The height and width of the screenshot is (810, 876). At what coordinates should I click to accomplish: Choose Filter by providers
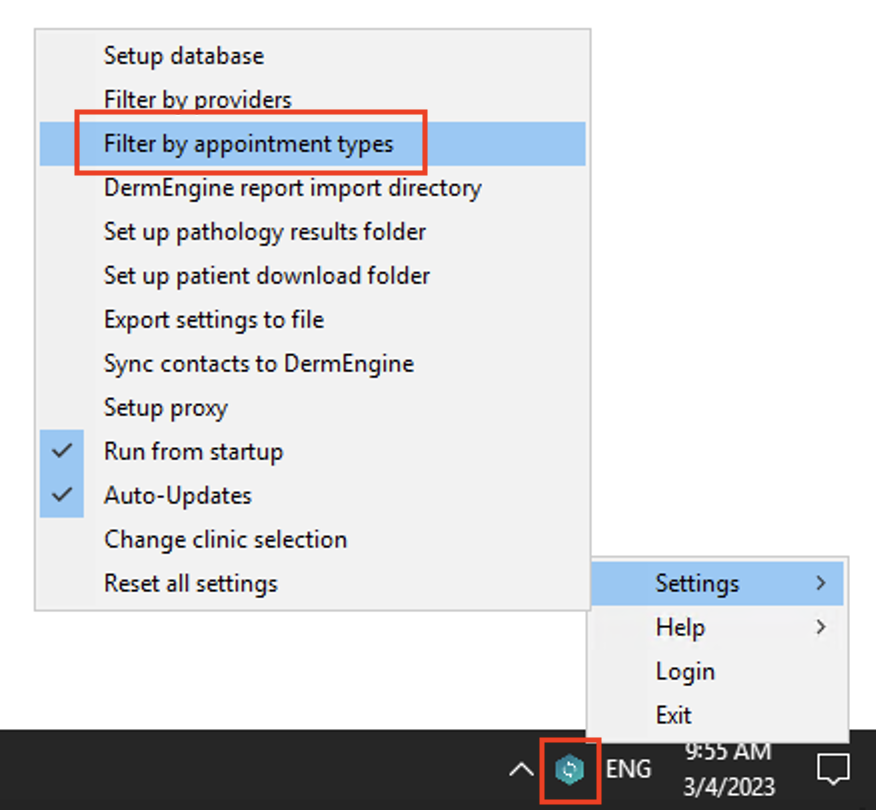pos(198,99)
